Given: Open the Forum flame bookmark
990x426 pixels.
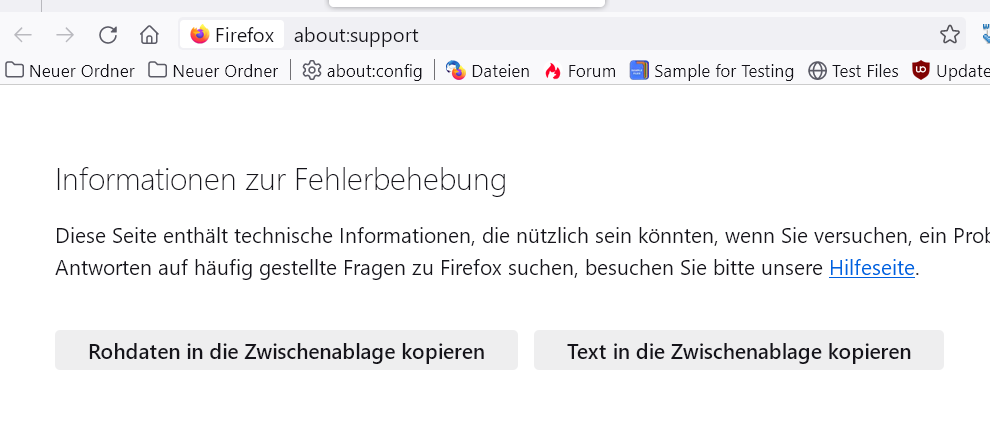Looking at the screenshot, I should (580, 71).
